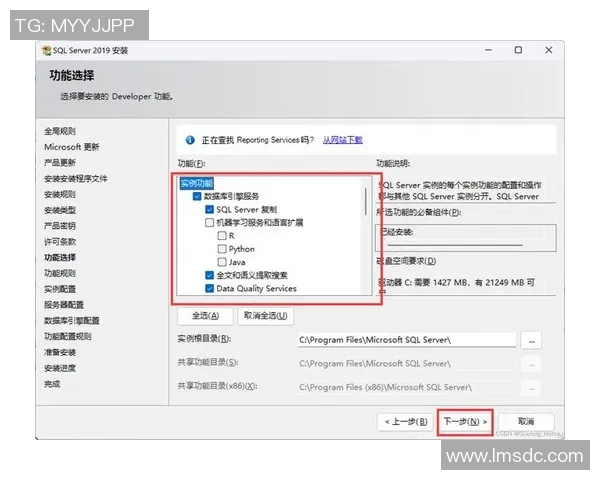Image resolution: width=600 pixels, height=480 pixels.
Task: Browse for the 实例根目录 folder
Action: 532,340
